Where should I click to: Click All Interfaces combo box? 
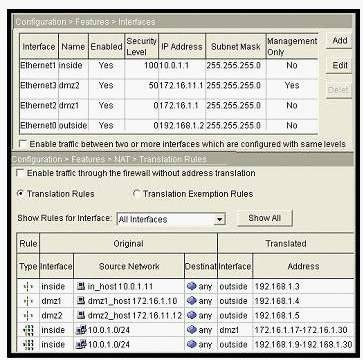click(x=171, y=219)
